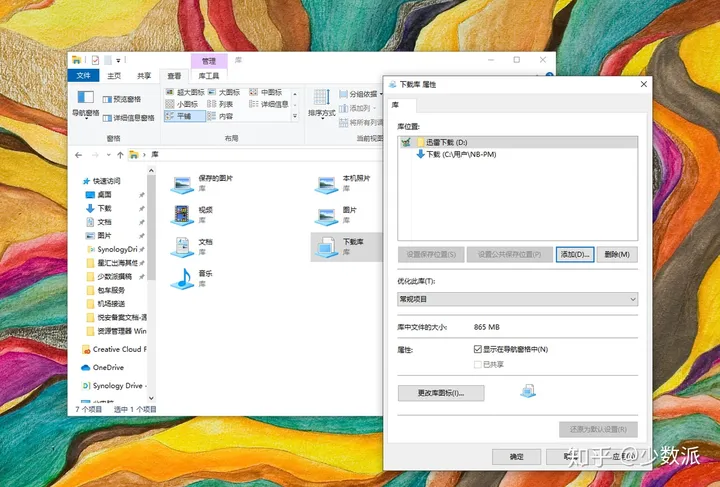
Task: Expand the layout gallery with its bottom arrow
Action: click(x=295, y=117)
